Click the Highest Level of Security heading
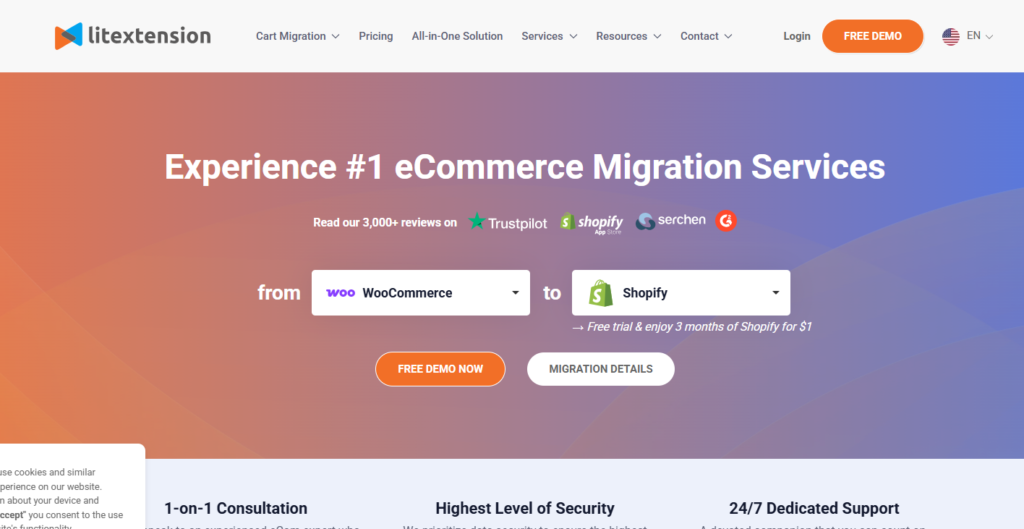The height and width of the screenshot is (529, 1024). click(x=525, y=508)
